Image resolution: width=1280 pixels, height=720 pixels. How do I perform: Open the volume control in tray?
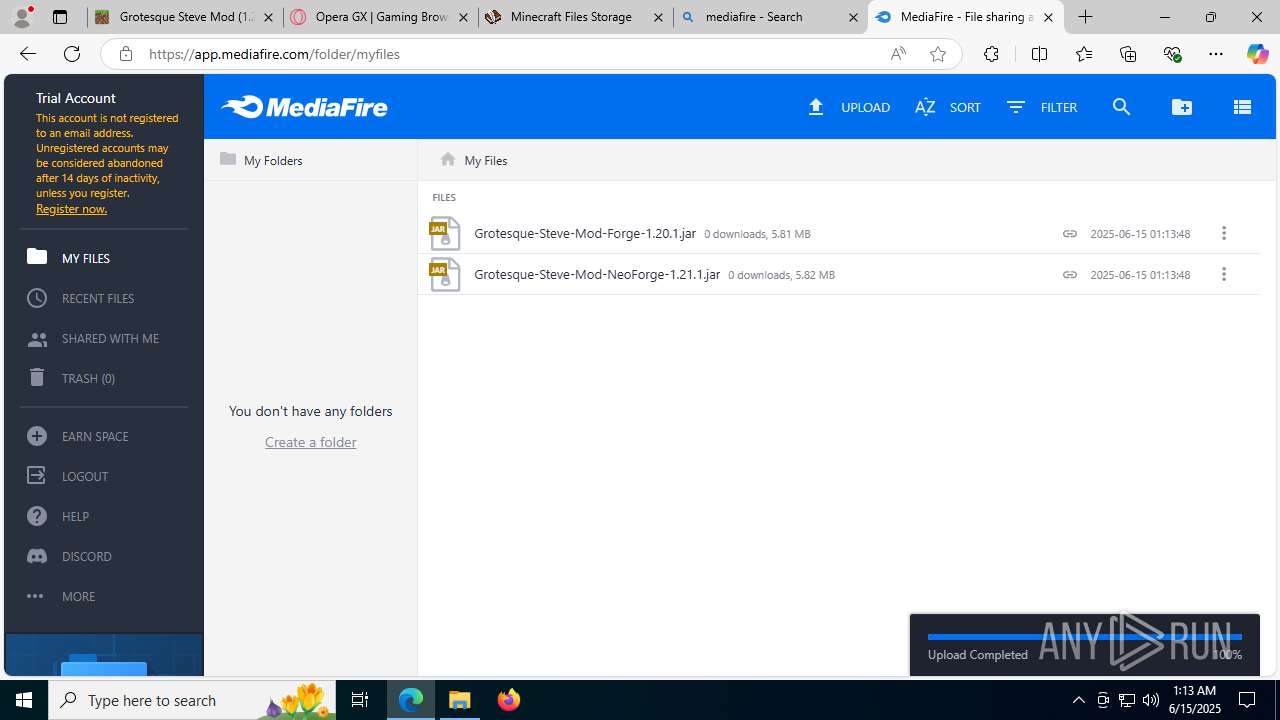pos(1151,700)
